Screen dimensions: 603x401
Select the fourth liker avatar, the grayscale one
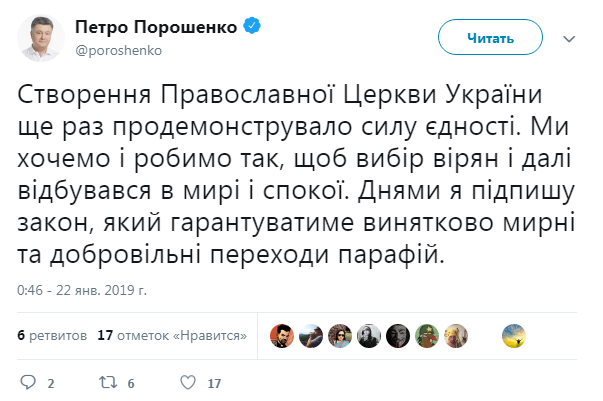pos(370,335)
